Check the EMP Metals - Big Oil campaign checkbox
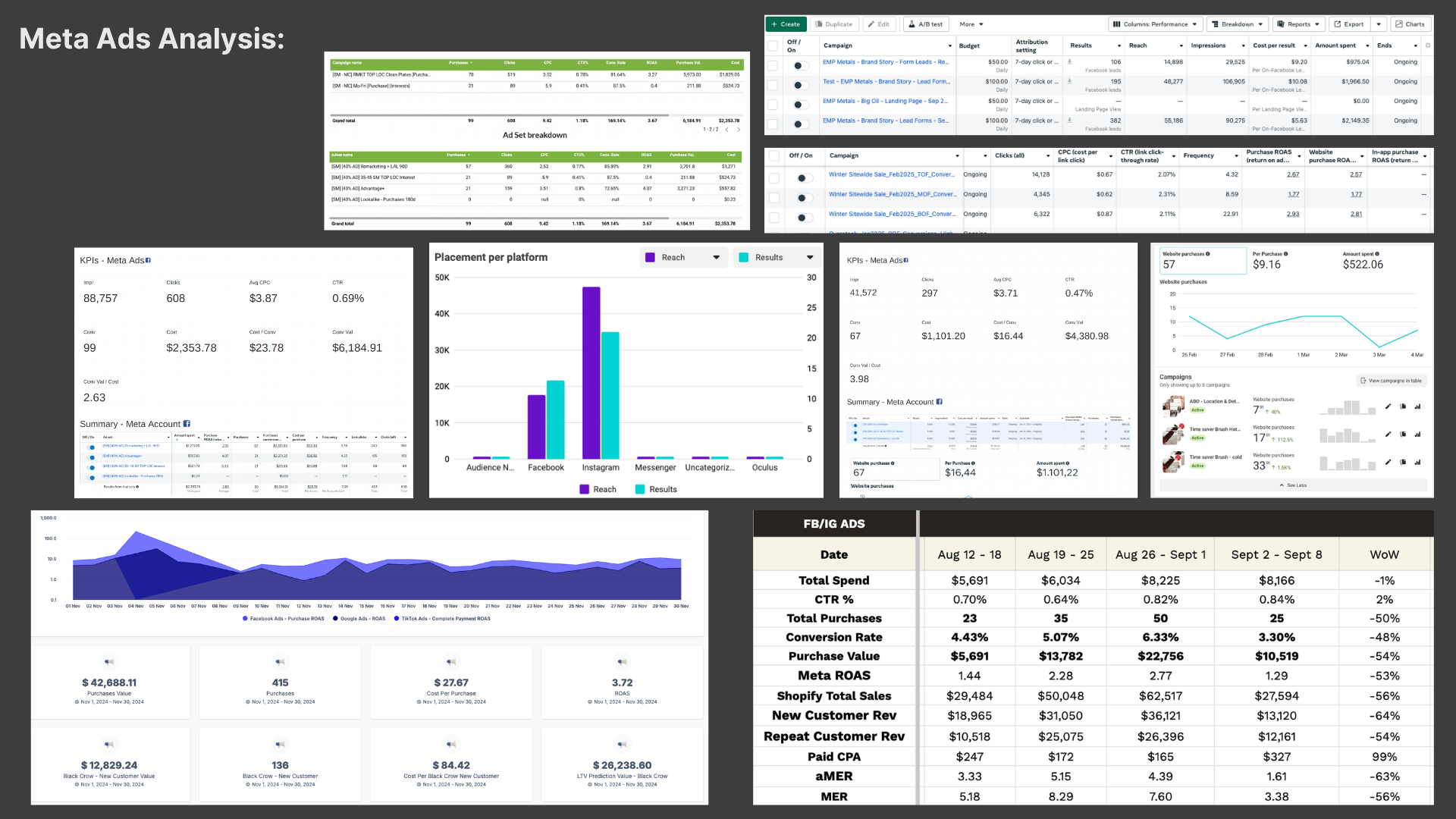The height and width of the screenshot is (819, 1456). click(773, 105)
